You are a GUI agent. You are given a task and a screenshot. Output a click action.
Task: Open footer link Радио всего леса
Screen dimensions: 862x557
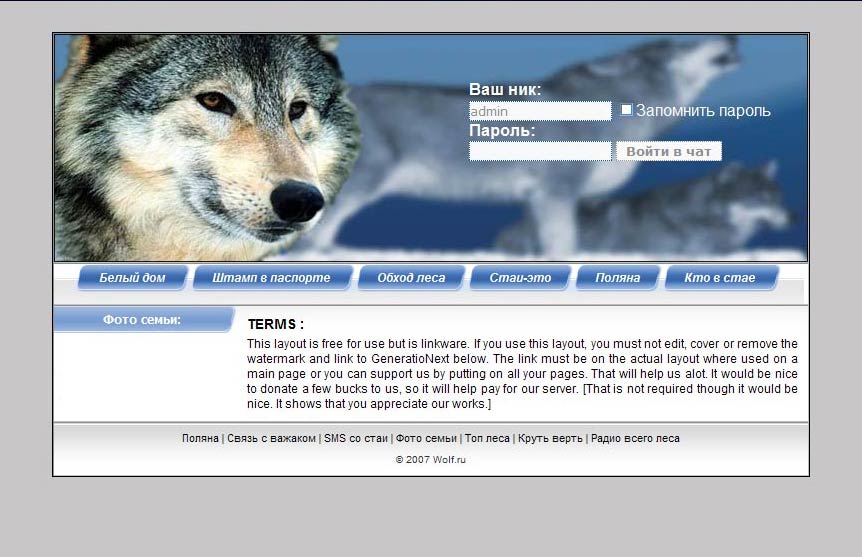point(635,438)
